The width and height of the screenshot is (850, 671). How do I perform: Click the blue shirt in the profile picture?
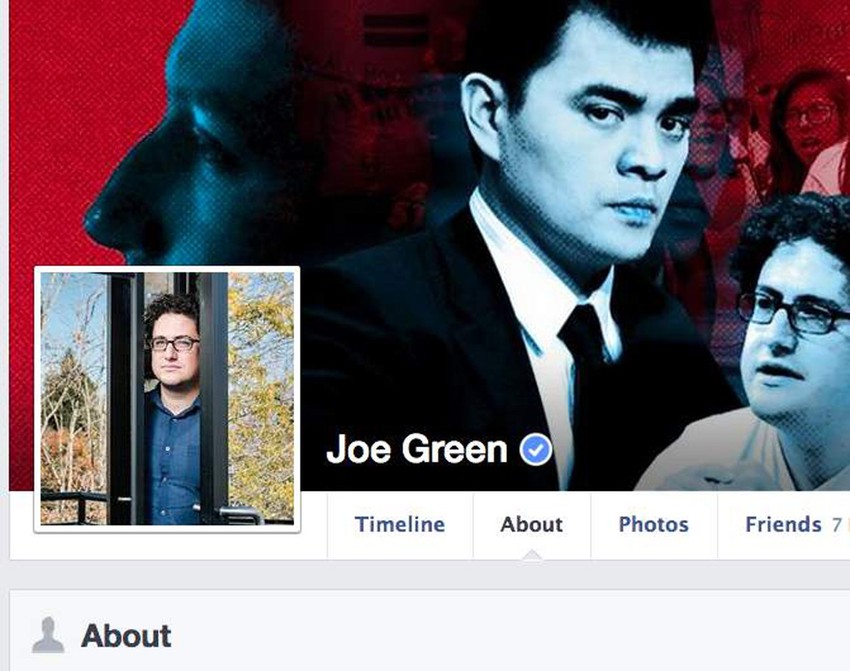click(x=172, y=461)
